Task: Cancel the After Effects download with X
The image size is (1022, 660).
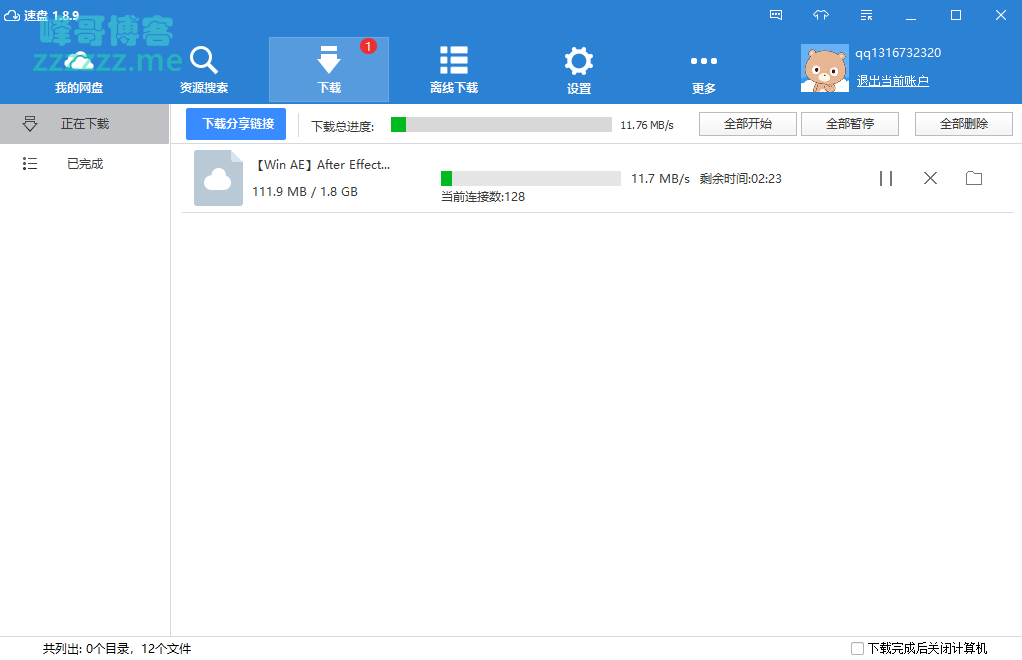Action: [x=930, y=178]
